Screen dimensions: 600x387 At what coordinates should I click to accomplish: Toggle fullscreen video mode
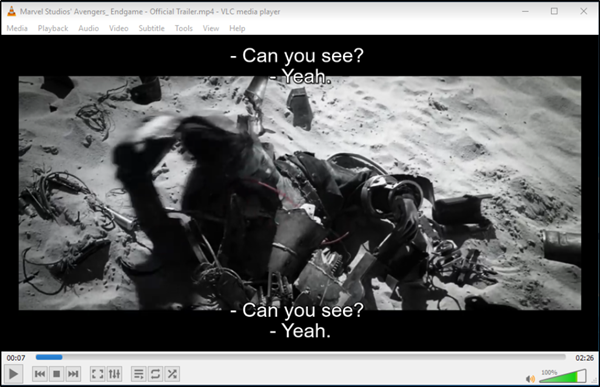point(98,374)
